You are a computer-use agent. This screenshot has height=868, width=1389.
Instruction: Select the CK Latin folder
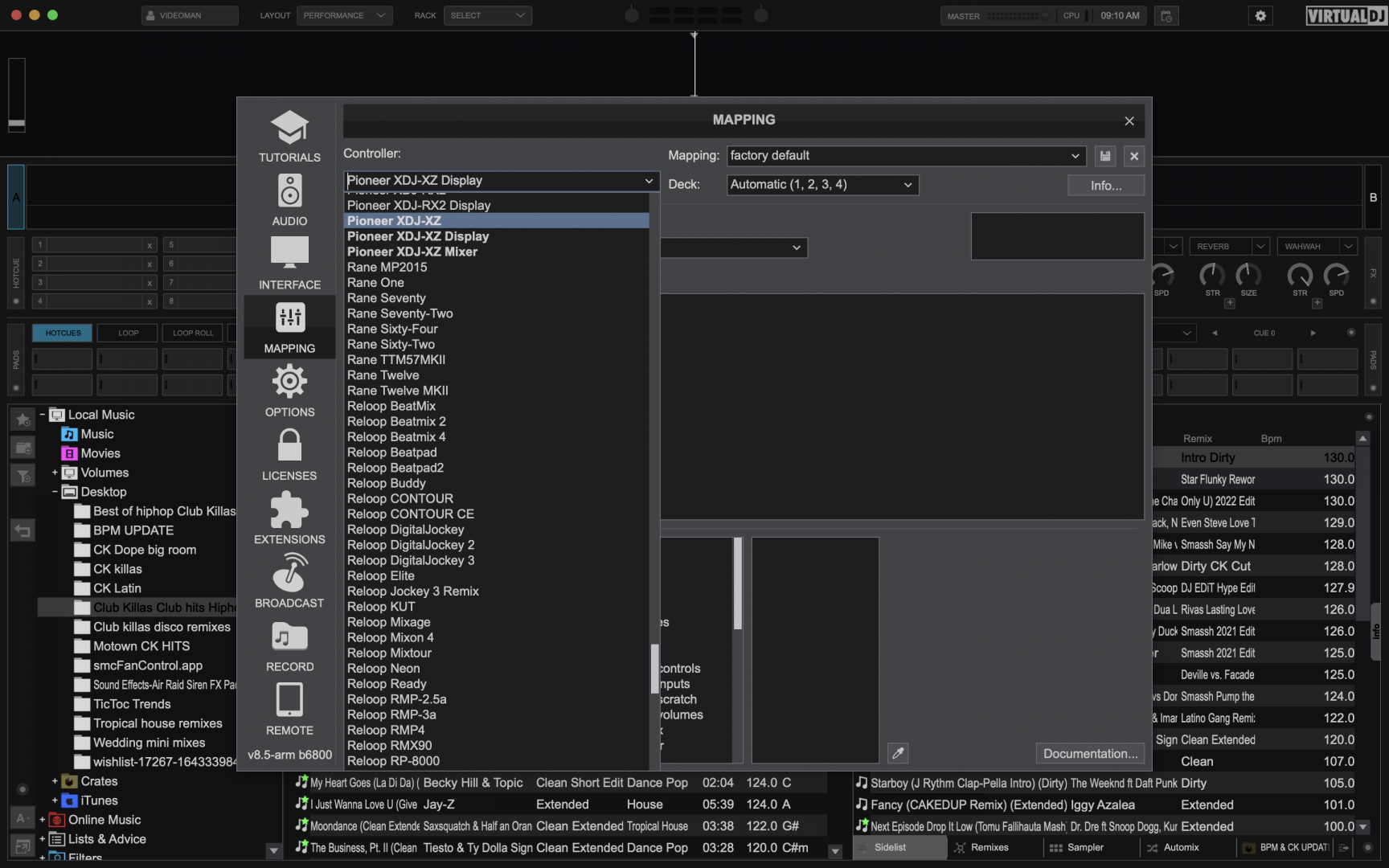(x=117, y=588)
